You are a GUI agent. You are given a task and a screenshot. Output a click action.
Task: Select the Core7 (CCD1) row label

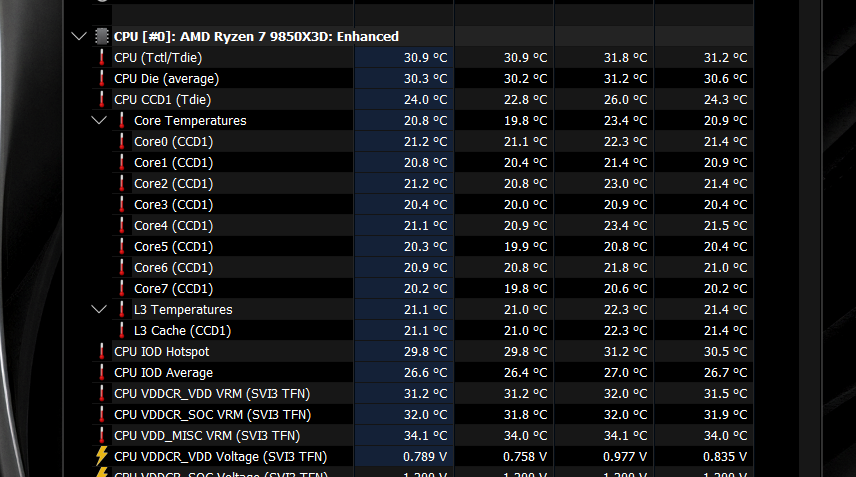point(174,289)
